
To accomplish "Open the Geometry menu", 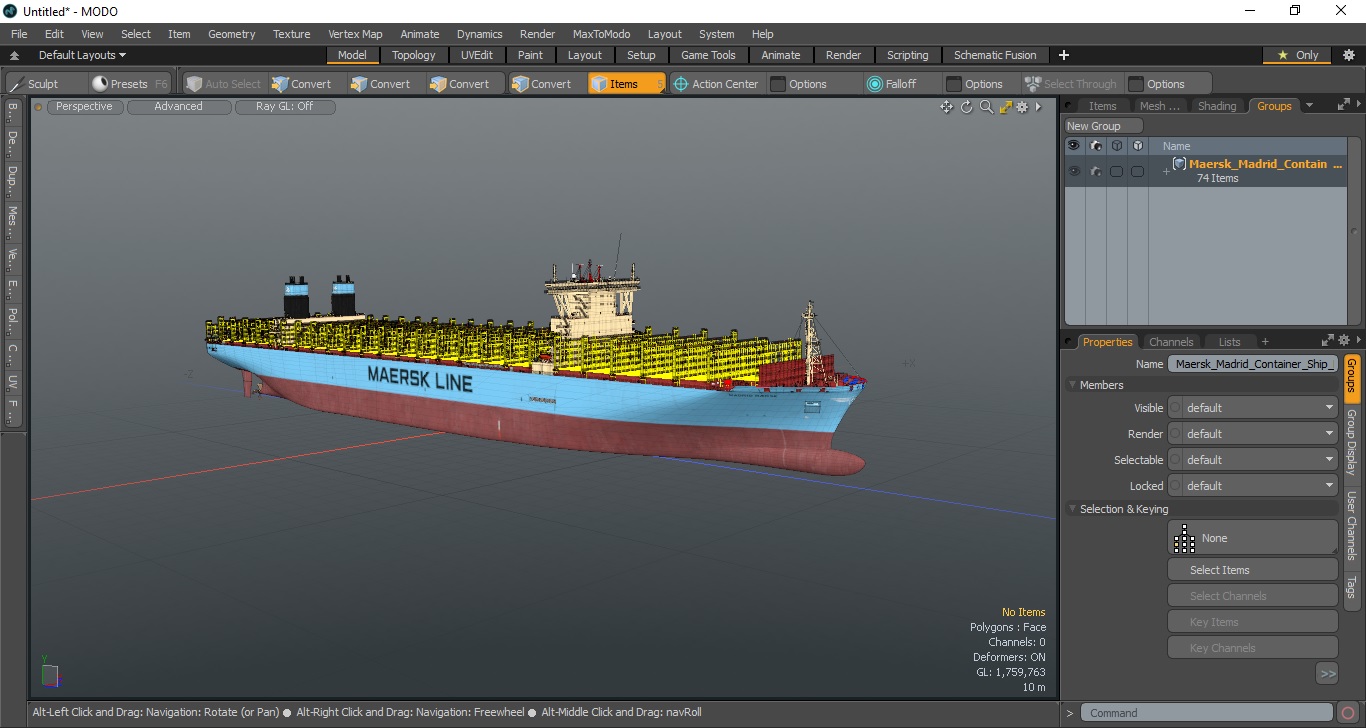I will coord(231,34).
